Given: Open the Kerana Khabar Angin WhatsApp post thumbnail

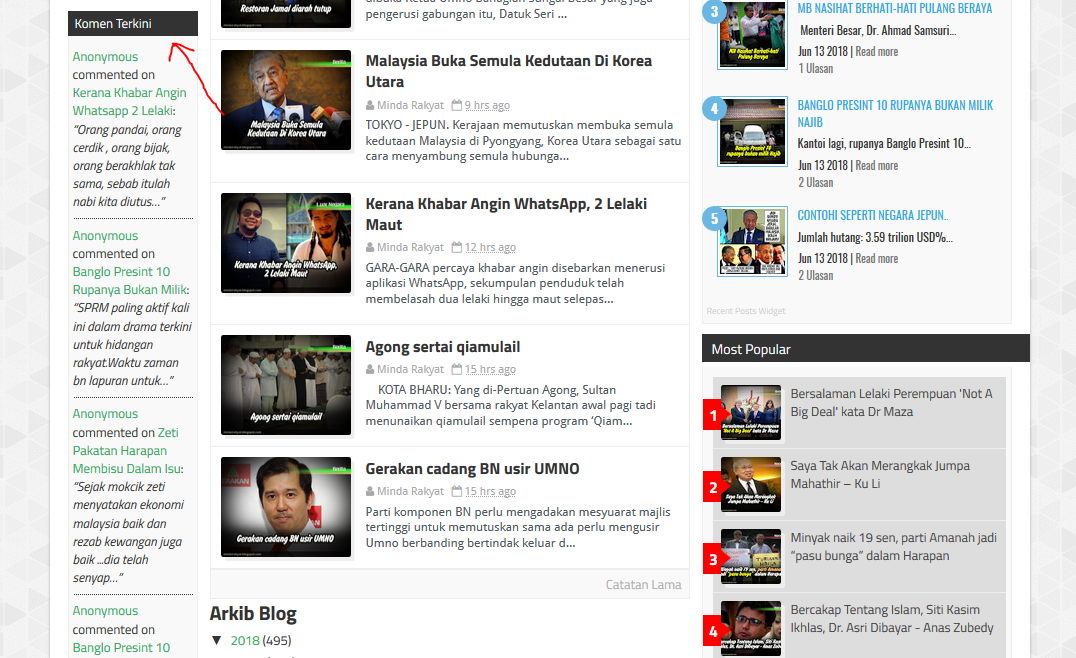Looking at the screenshot, I should click(x=286, y=243).
